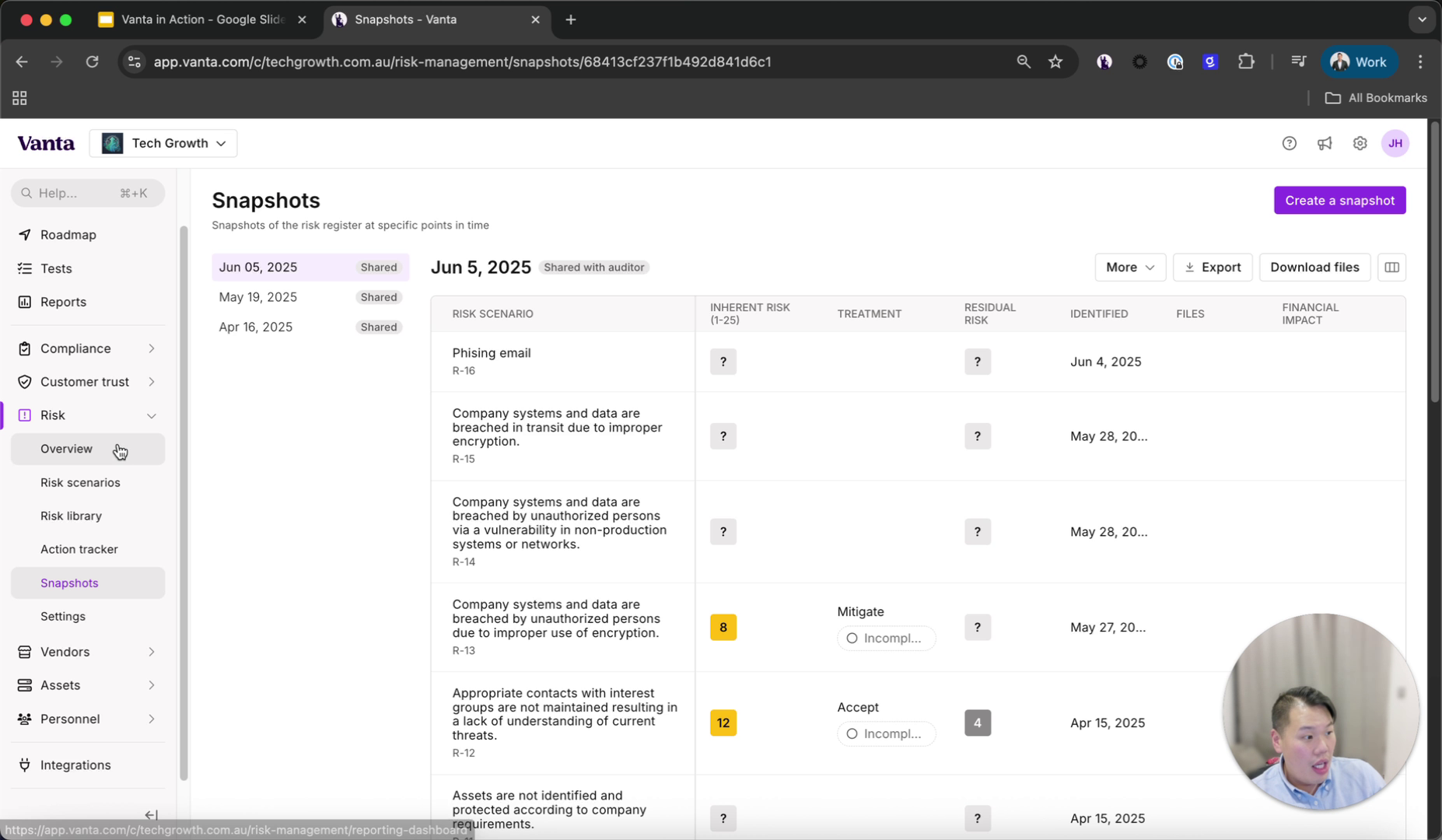Click the Help search field

tap(87, 193)
